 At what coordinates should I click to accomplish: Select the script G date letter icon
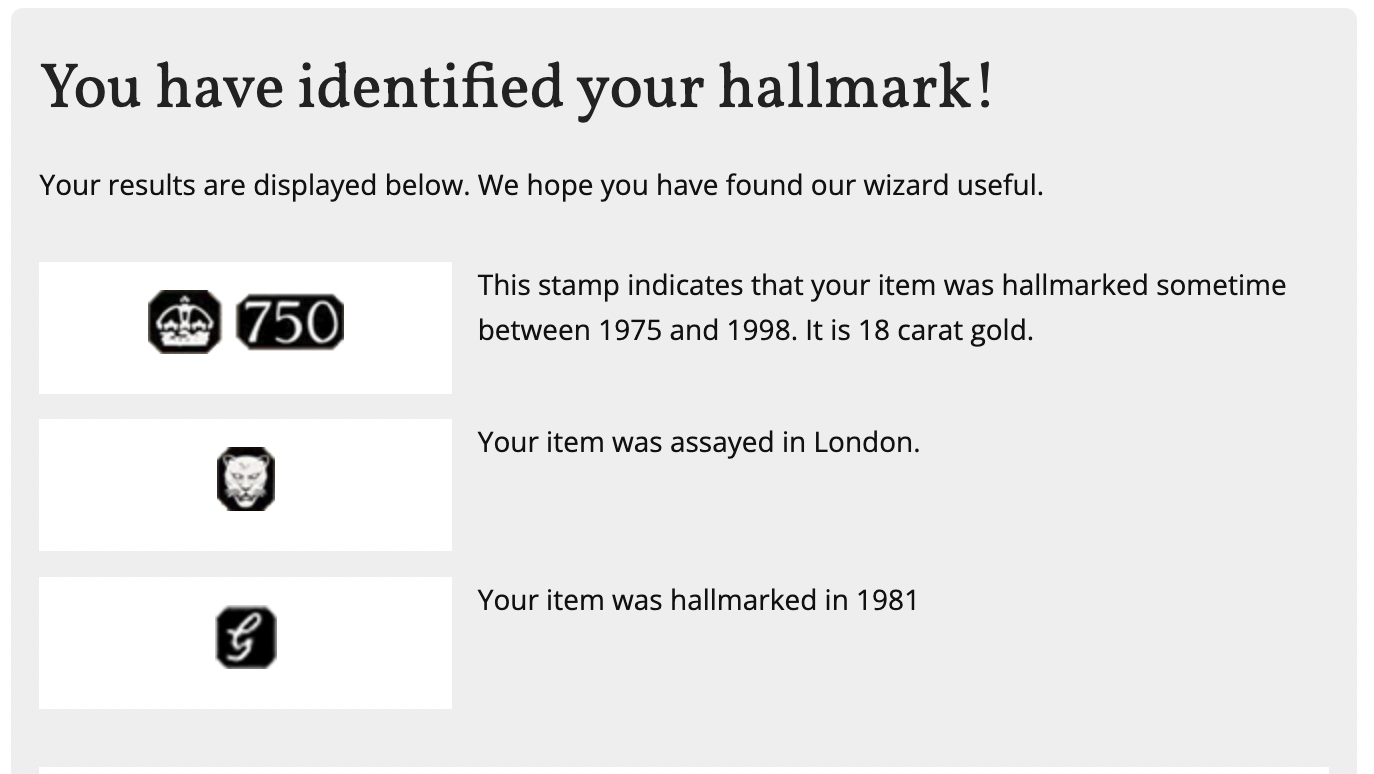pyautogui.click(x=246, y=637)
